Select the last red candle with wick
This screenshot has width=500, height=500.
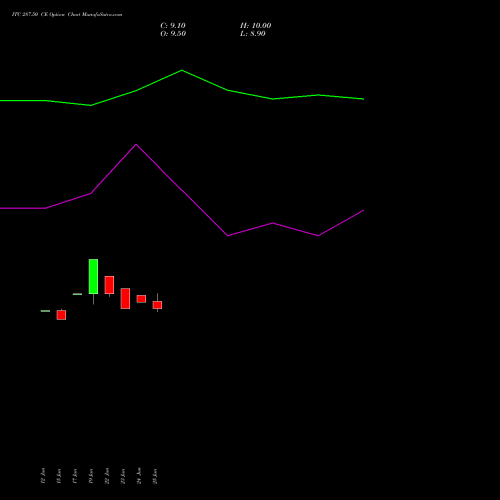pos(157,304)
